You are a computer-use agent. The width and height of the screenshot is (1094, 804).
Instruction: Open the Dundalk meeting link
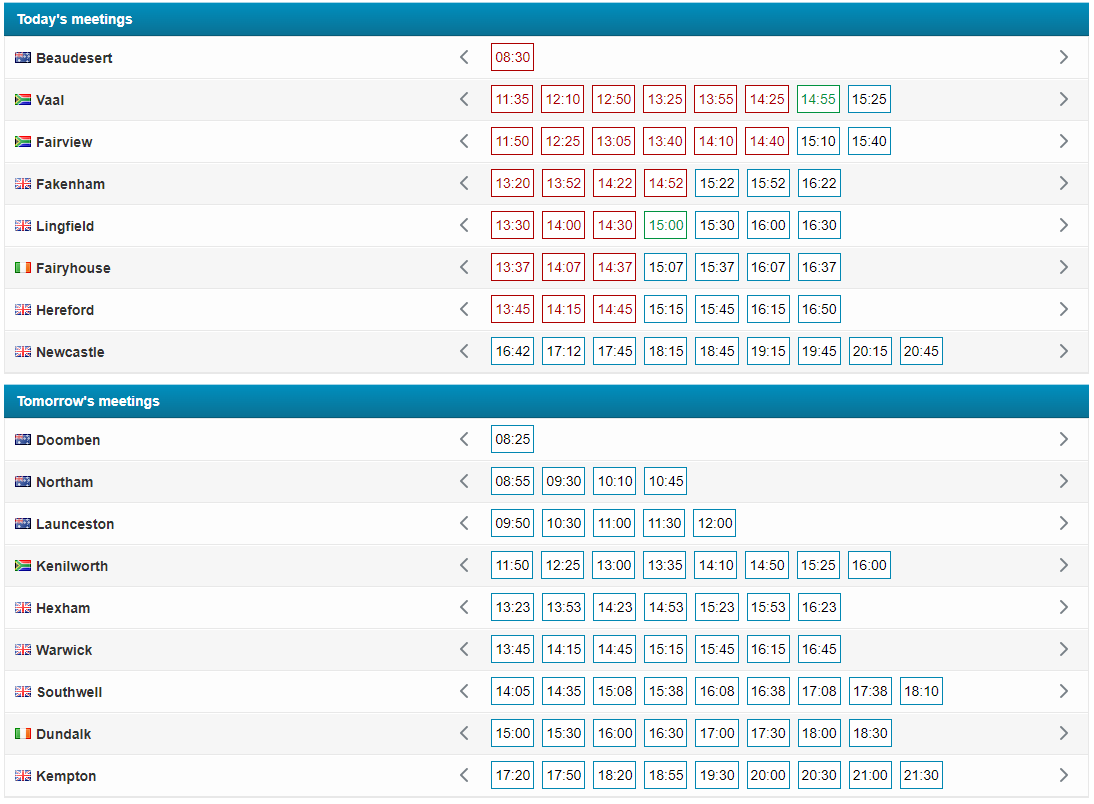point(63,734)
